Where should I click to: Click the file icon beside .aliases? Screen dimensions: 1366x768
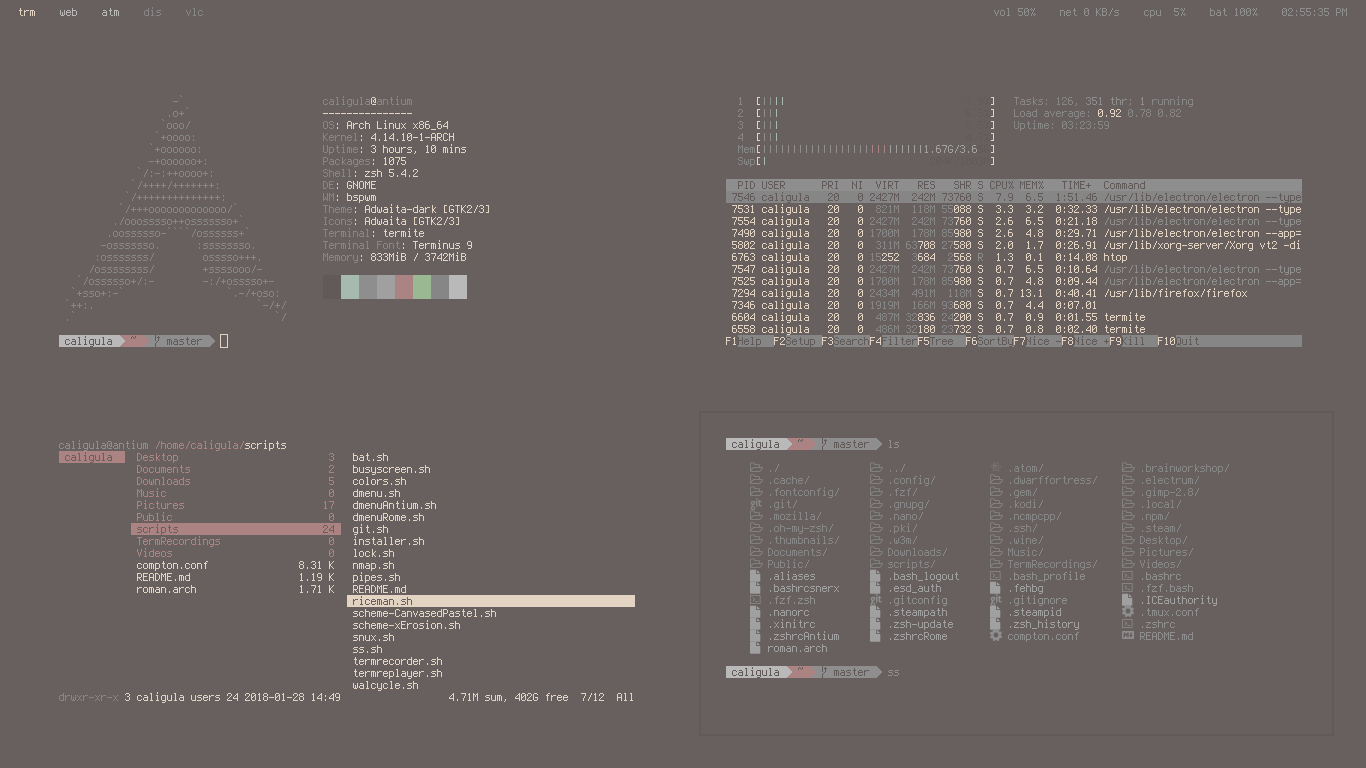point(756,576)
